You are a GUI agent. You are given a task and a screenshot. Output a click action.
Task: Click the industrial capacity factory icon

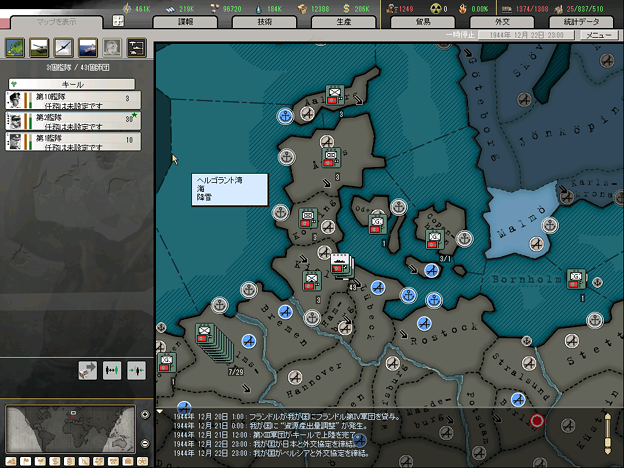pyautogui.click(x=559, y=8)
